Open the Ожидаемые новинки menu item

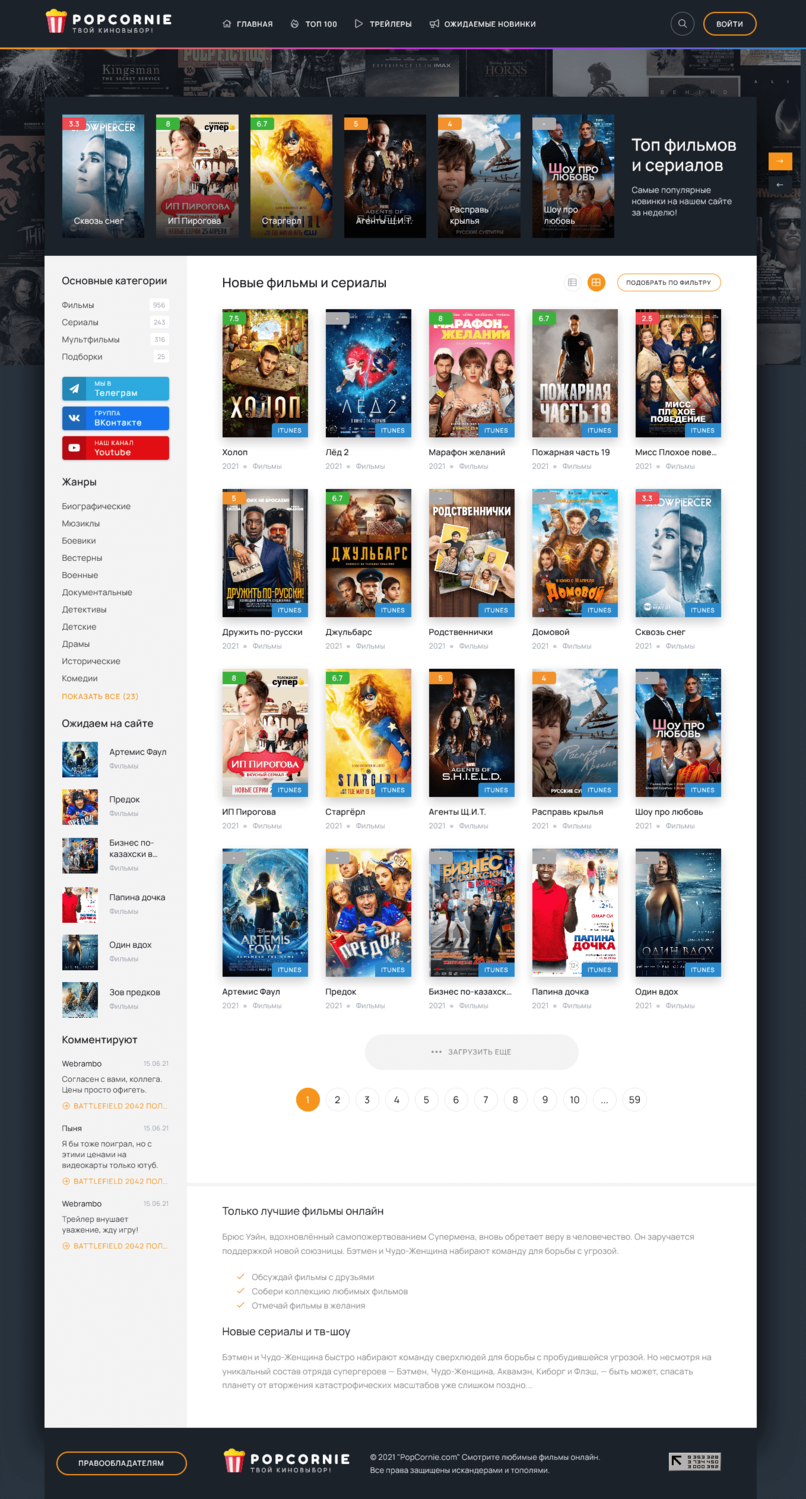(x=483, y=24)
